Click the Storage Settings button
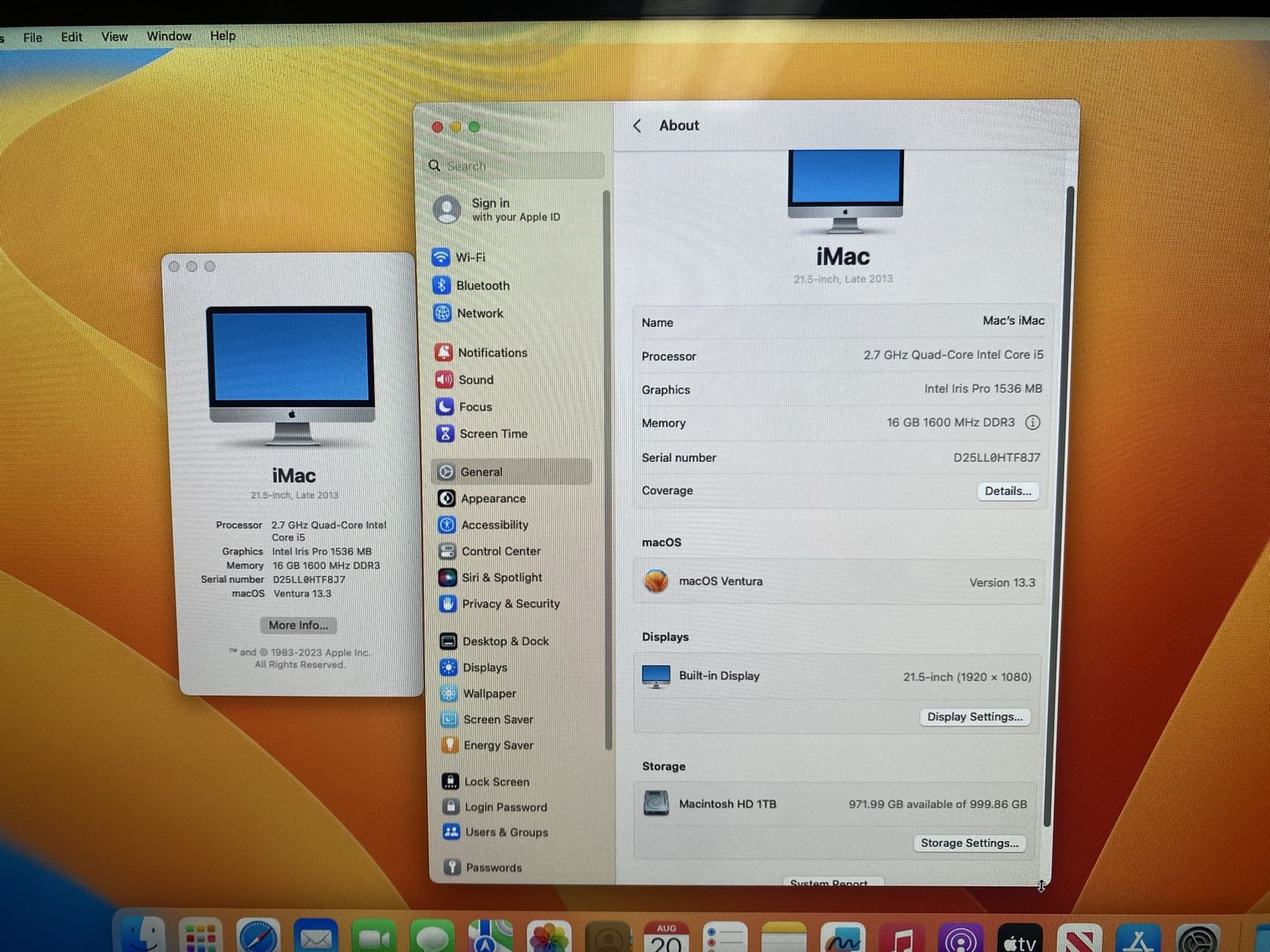The width and height of the screenshot is (1270, 952). pos(969,843)
